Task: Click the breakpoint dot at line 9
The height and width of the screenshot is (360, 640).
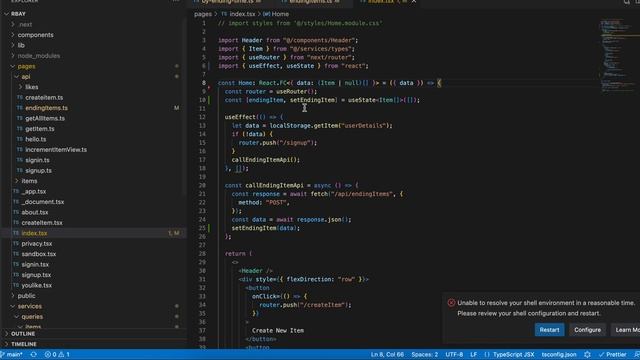Action: coord(209,88)
